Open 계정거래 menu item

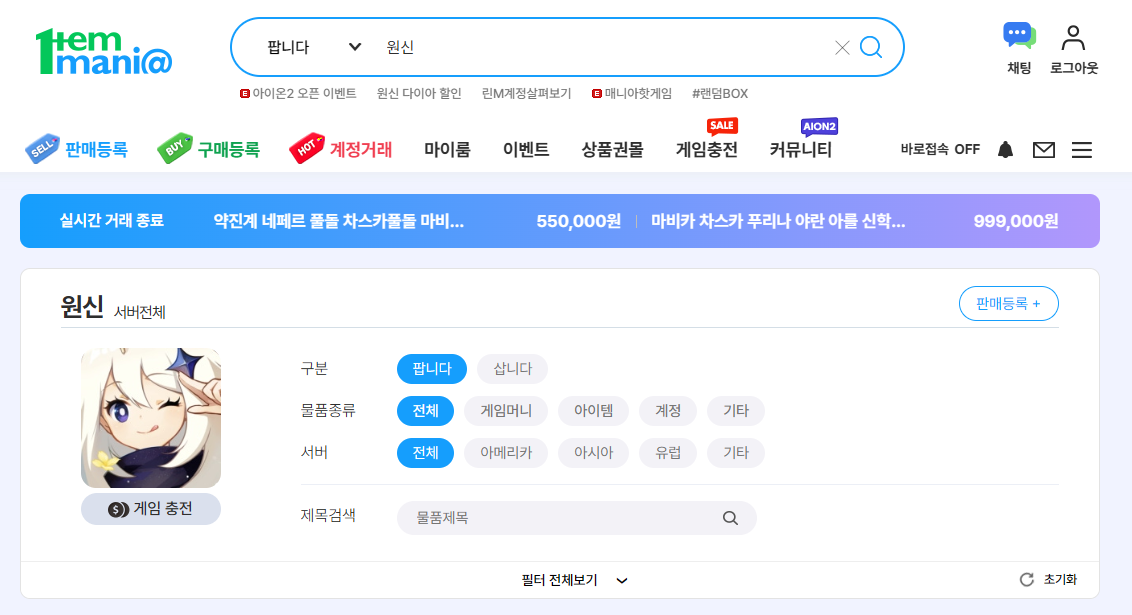coord(361,149)
